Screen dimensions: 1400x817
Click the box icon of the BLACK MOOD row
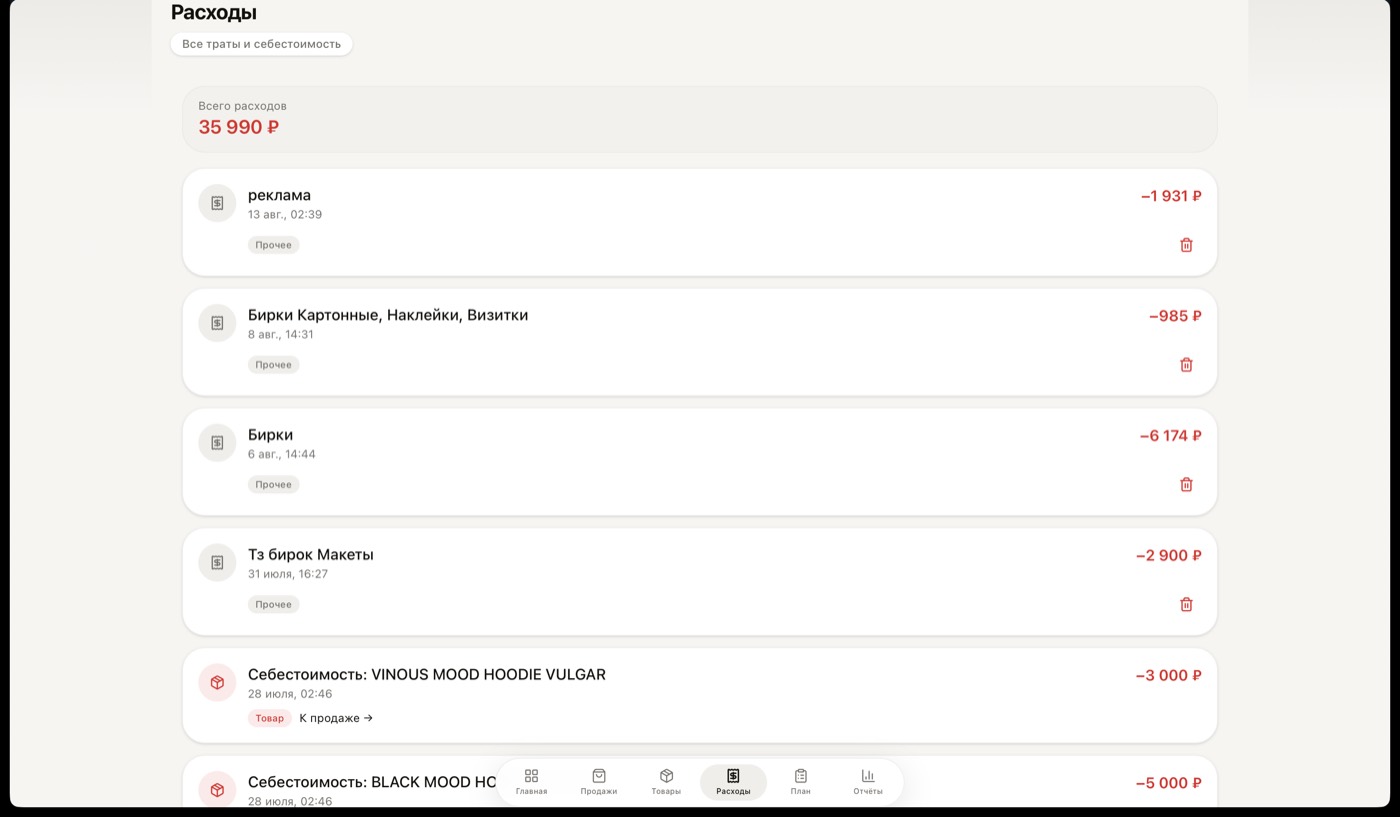(x=217, y=790)
